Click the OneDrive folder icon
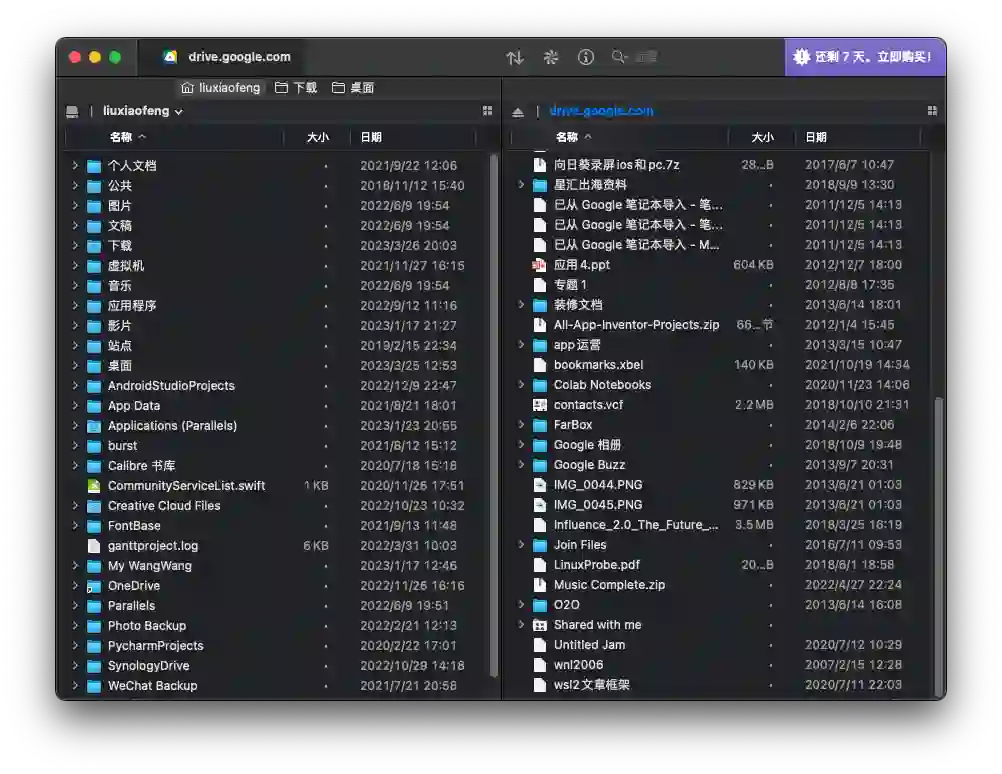The image size is (1002, 774). 94,586
